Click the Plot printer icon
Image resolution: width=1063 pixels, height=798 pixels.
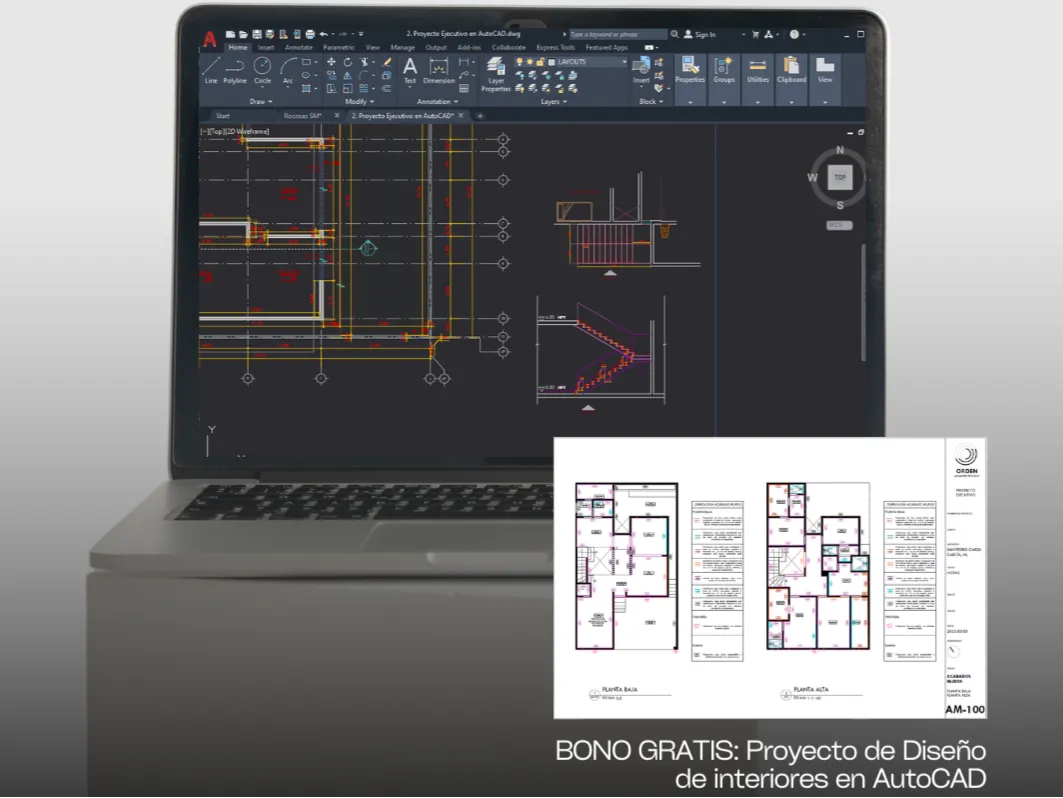tap(310, 34)
